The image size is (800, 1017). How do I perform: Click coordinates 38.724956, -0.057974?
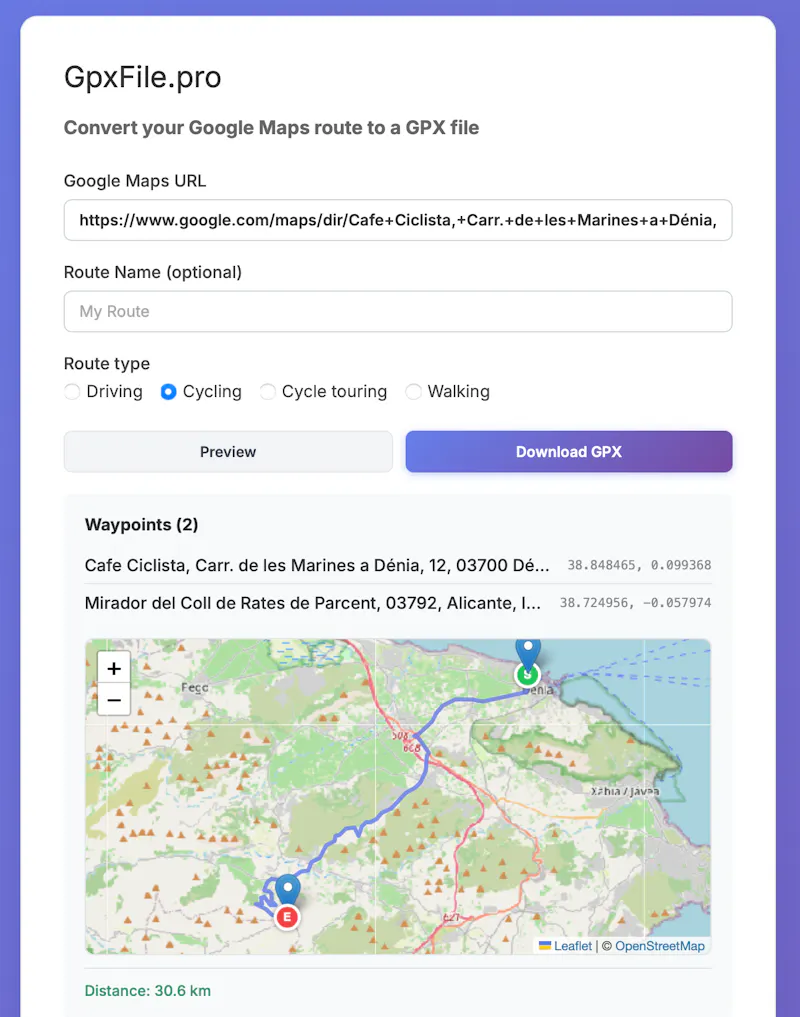click(x=635, y=603)
